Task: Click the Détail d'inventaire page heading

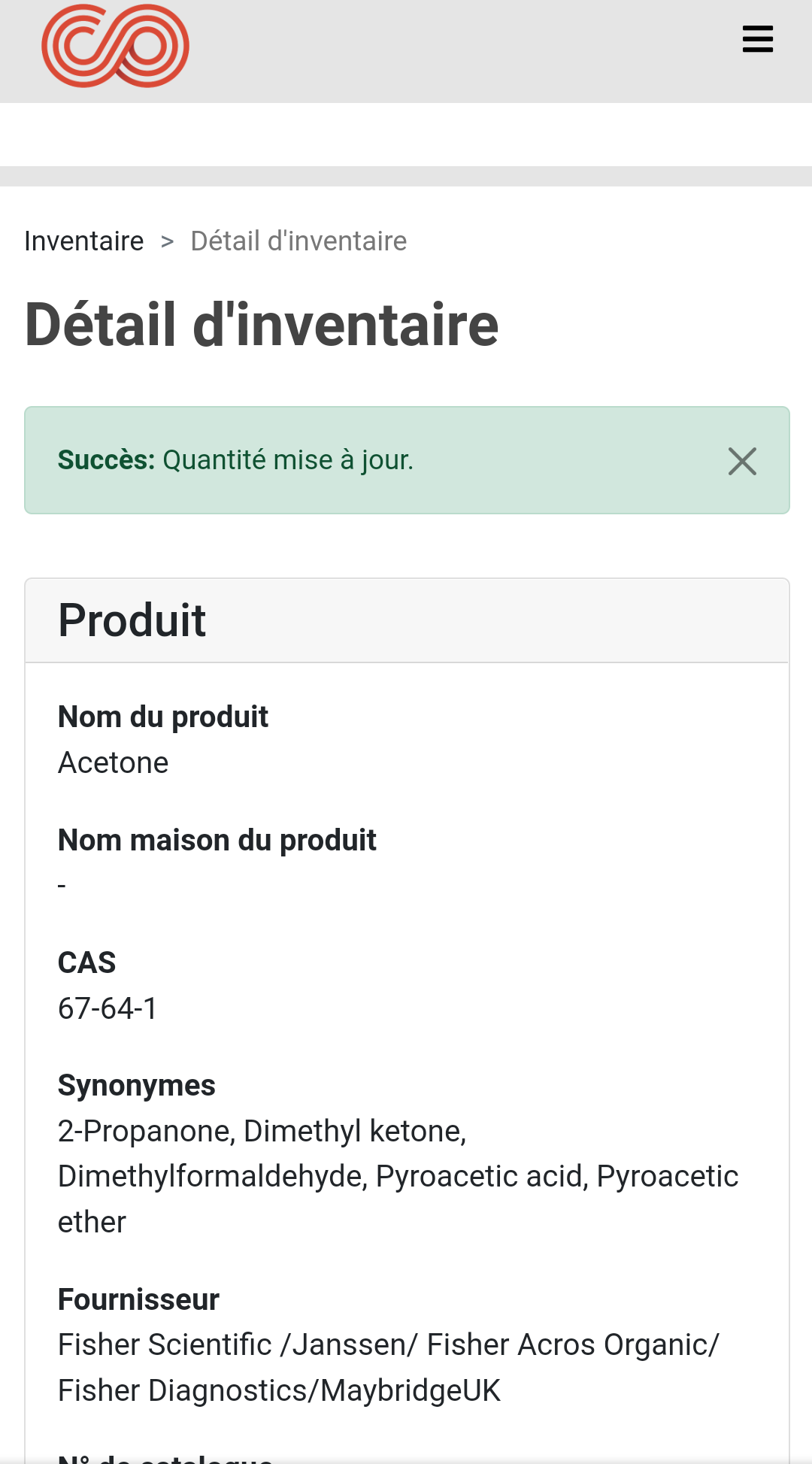Action: click(x=262, y=325)
